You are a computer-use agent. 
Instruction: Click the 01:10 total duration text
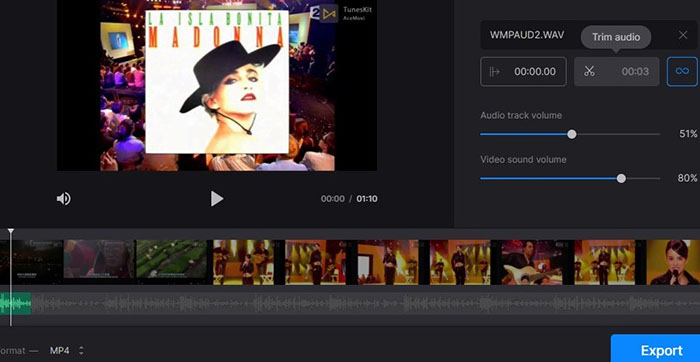coord(367,199)
